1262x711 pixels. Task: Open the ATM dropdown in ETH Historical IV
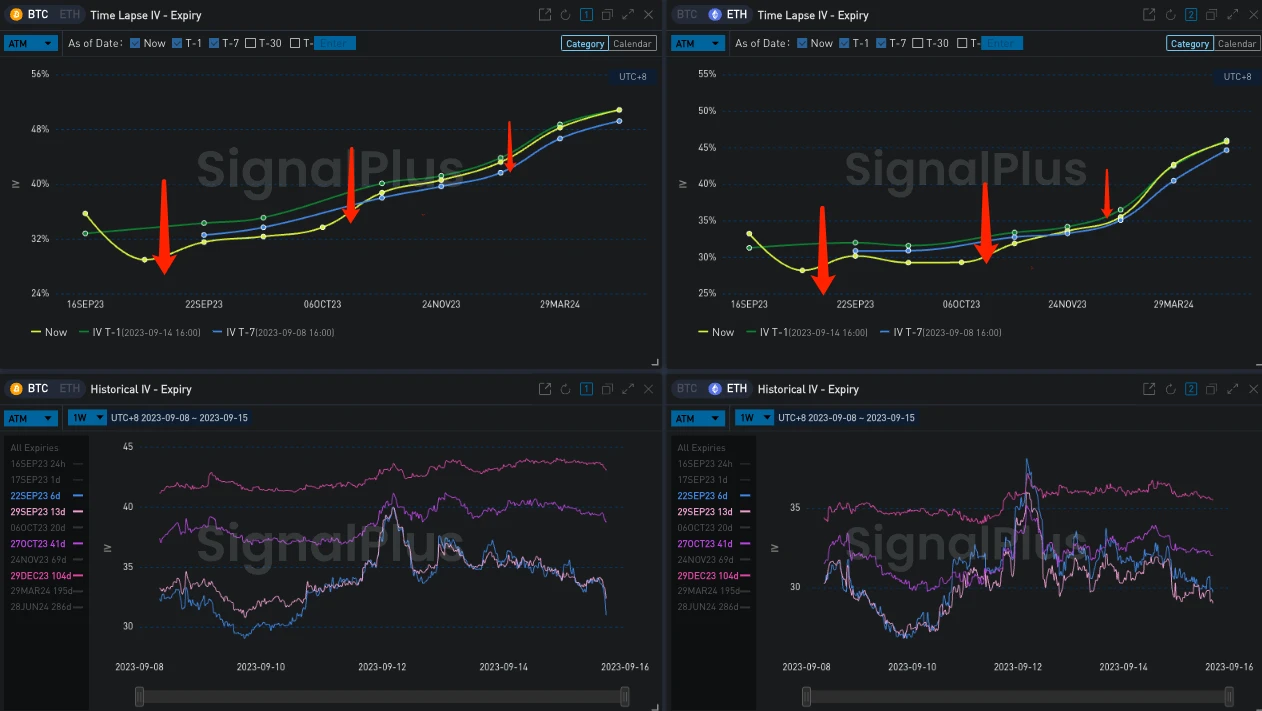[x=698, y=417]
